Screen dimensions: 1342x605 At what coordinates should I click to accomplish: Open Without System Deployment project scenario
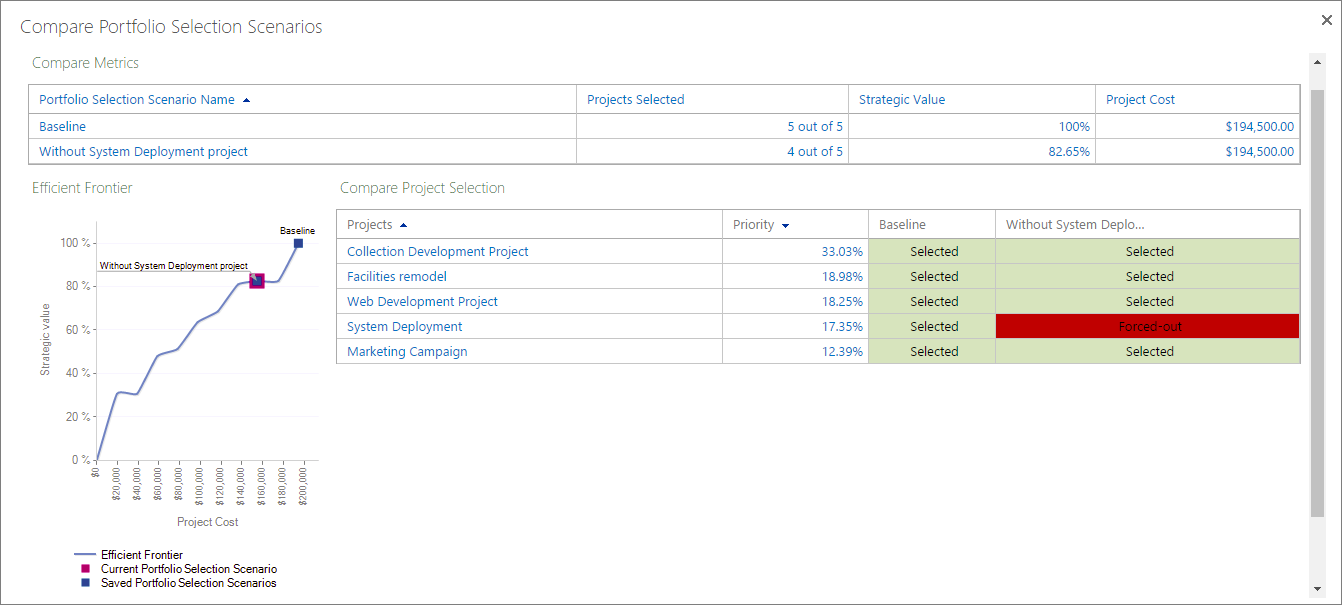pos(143,152)
